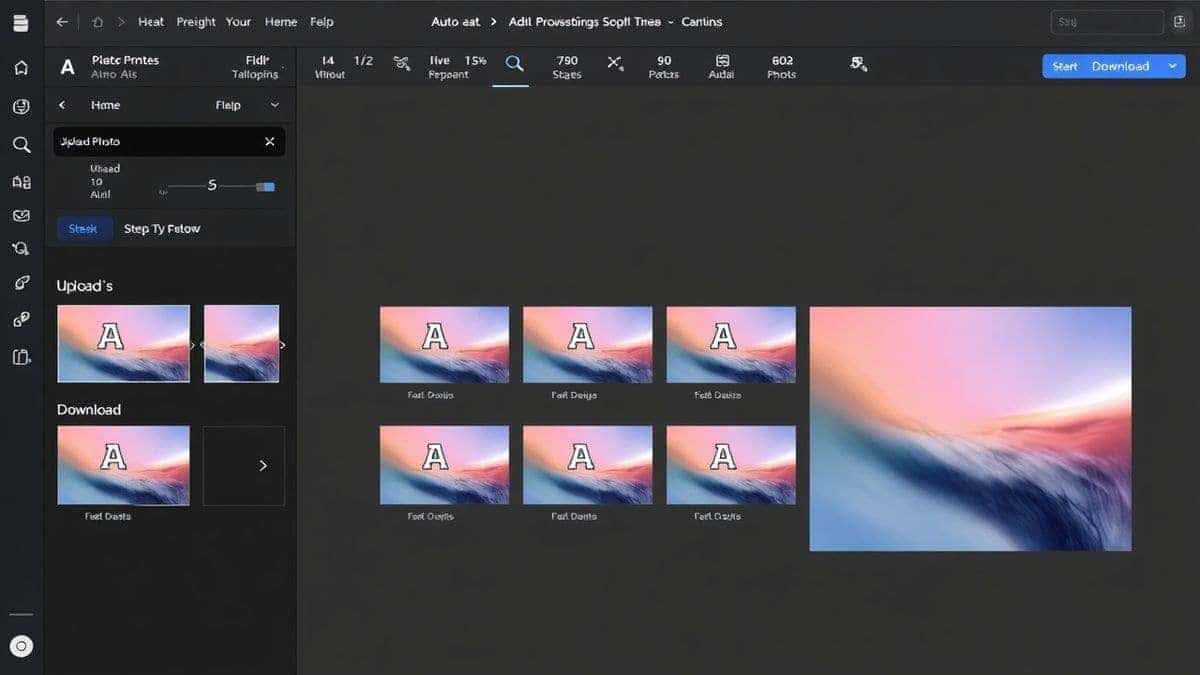The image size is (1200, 675).
Task: Click the toolbar icon before the Ilve label
Action: click(402, 63)
